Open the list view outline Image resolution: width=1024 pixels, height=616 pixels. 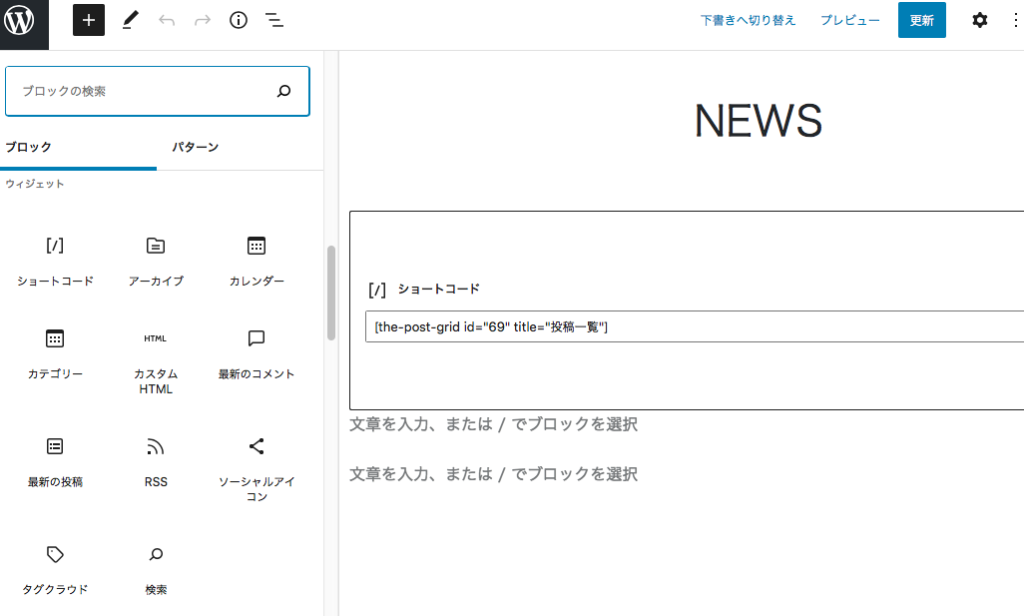pos(274,20)
